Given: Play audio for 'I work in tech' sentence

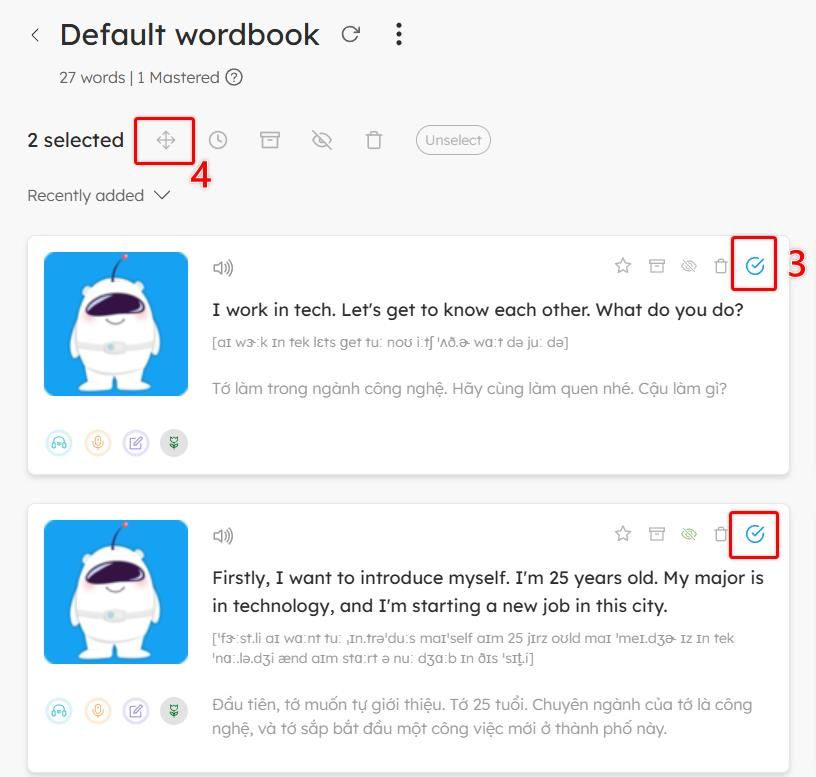Looking at the screenshot, I should [223, 268].
